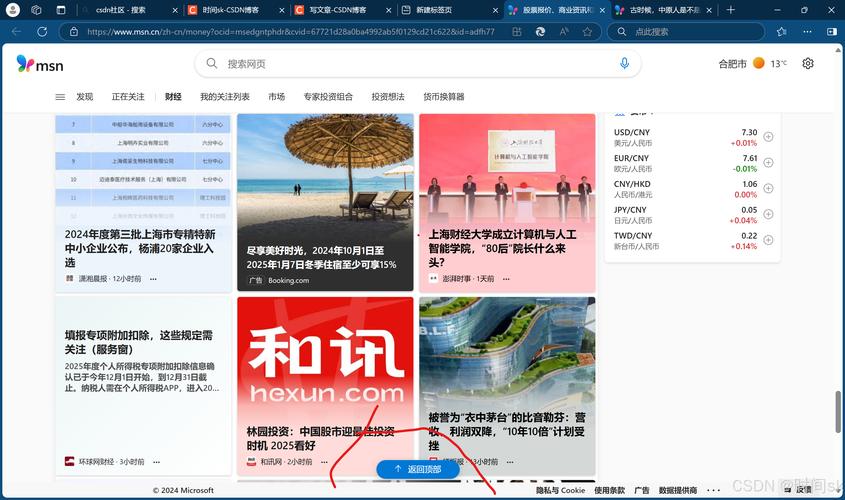845x500 pixels.
Task: View site info via address bar lock
Action: pyautogui.click(x=74, y=32)
